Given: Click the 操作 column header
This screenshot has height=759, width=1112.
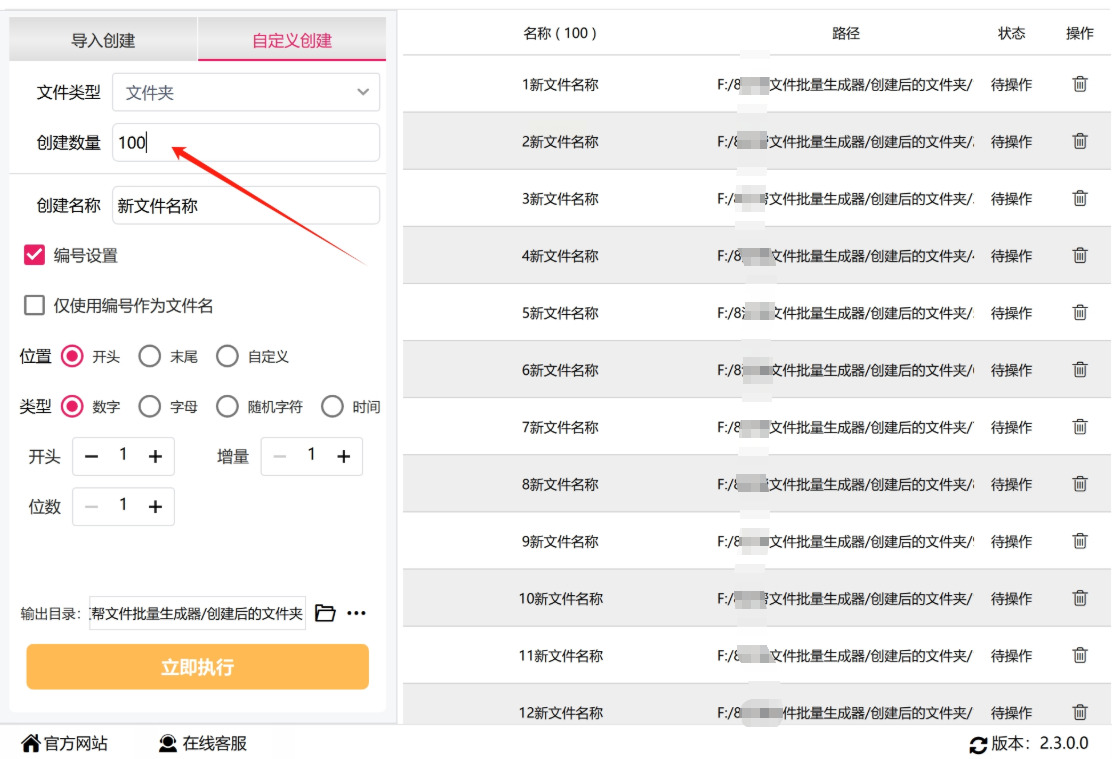Looking at the screenshot, I should pos(1079,33).
